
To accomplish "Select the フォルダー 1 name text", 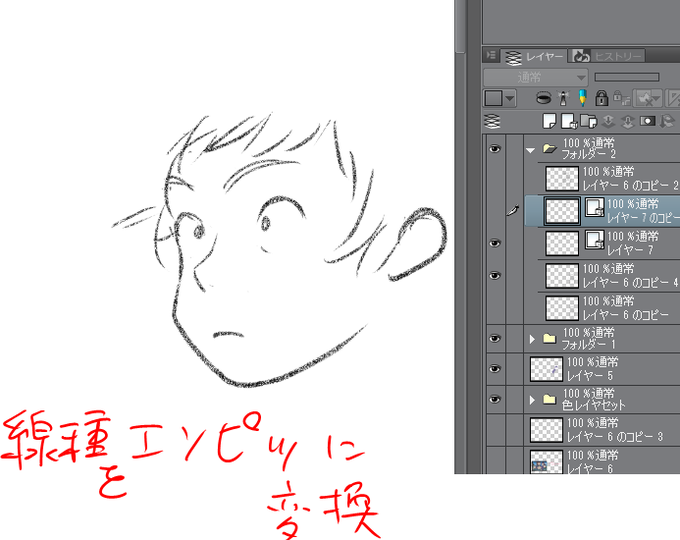I will tap(589, 345).
